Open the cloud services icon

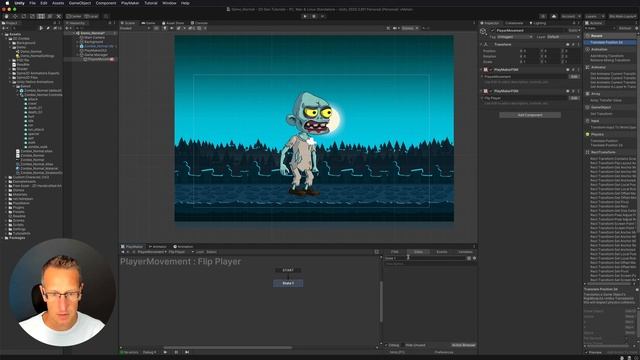click(553, 16)
